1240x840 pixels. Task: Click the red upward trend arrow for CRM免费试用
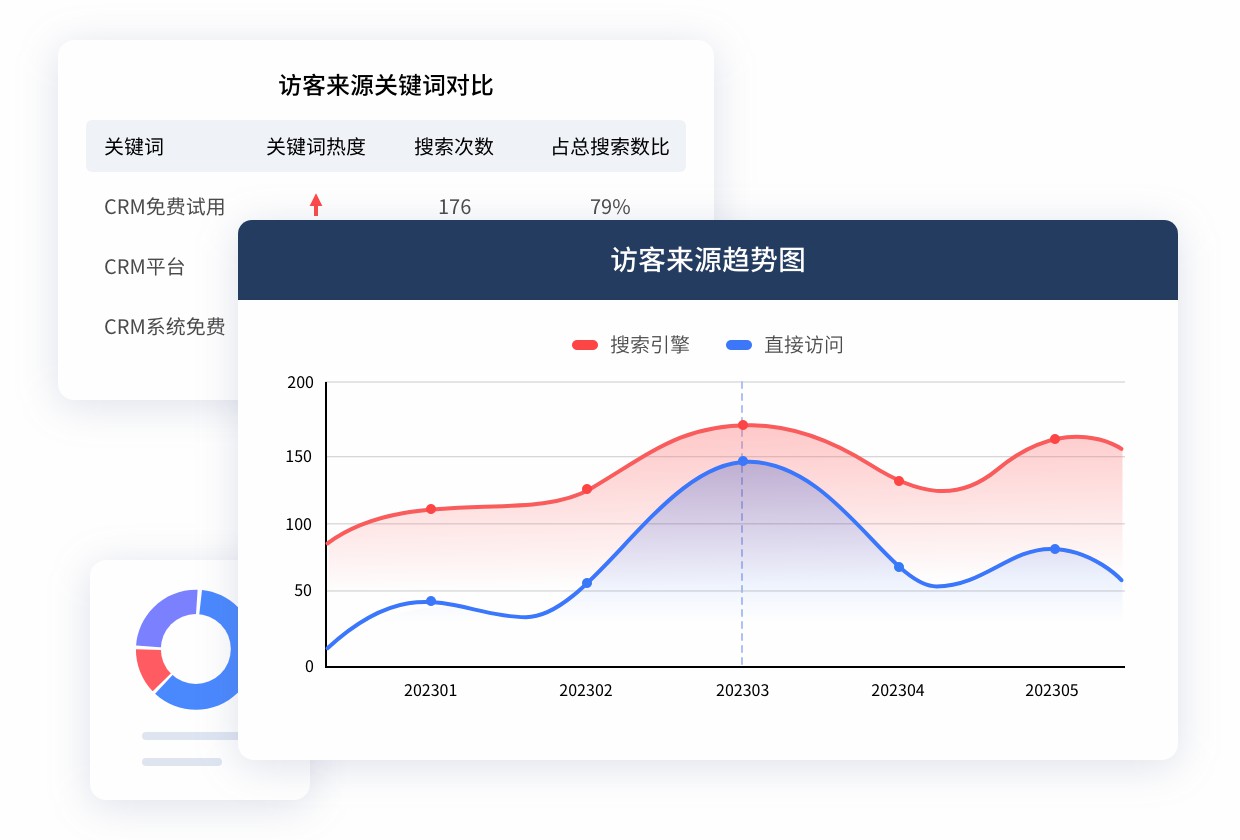pyautogui.click(x=315, y=204)
